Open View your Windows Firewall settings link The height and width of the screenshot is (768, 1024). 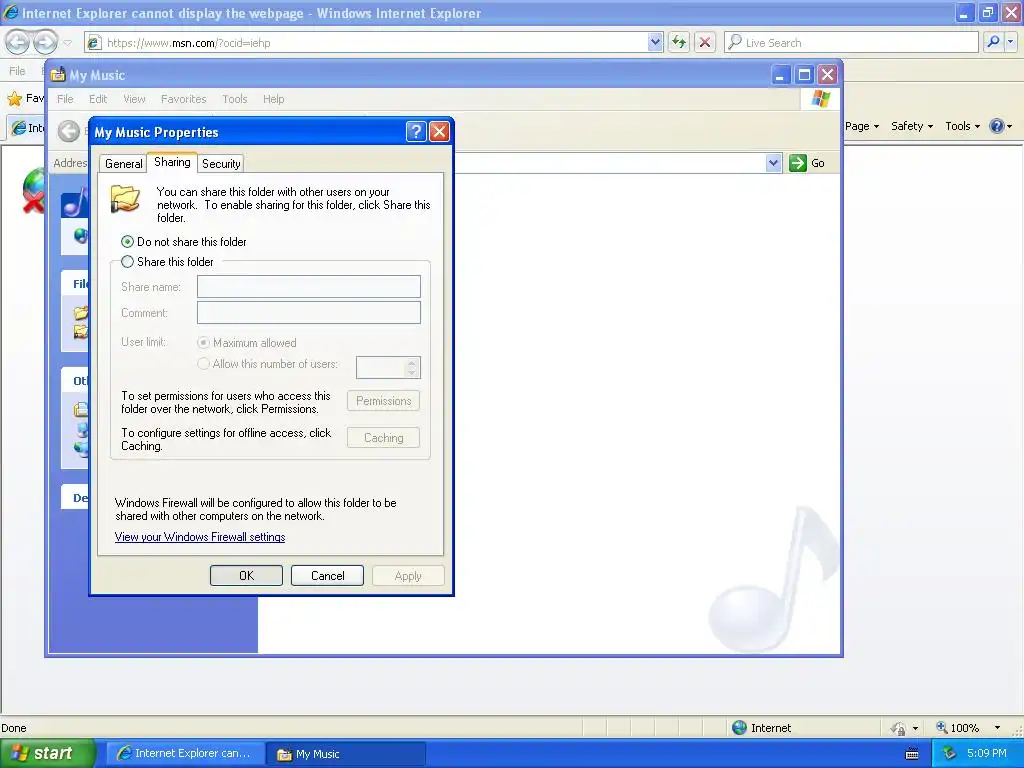pyautogui.click(x=200, y=537)
